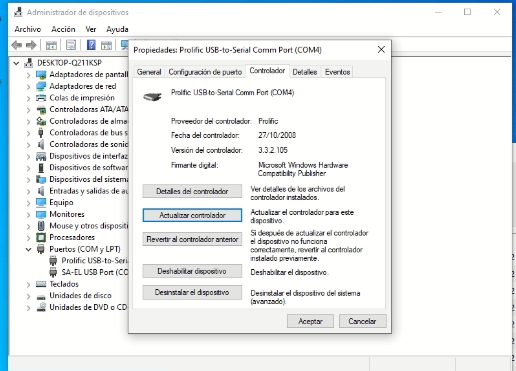Viewport: 516px width, 371px height.
Task: Close the Prolific properties dialog
Action: click(381, 50)
